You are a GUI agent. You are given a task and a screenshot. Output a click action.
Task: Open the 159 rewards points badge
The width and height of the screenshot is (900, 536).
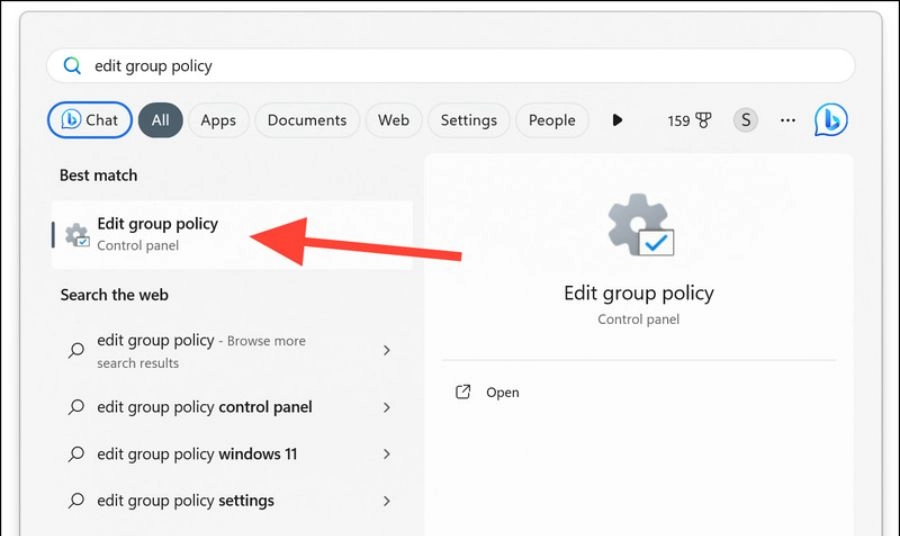coord(689,121)
